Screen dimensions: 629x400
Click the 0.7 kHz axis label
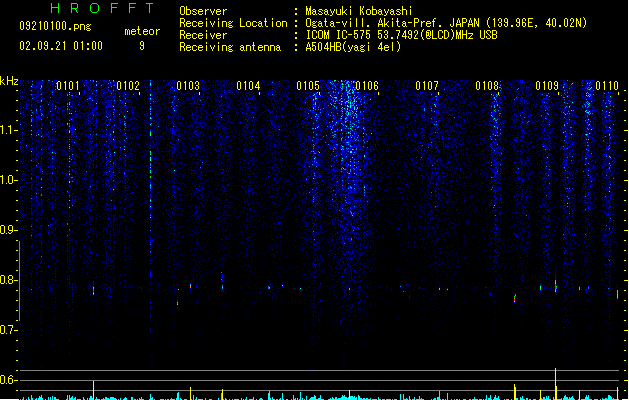(x=8, y=330)
